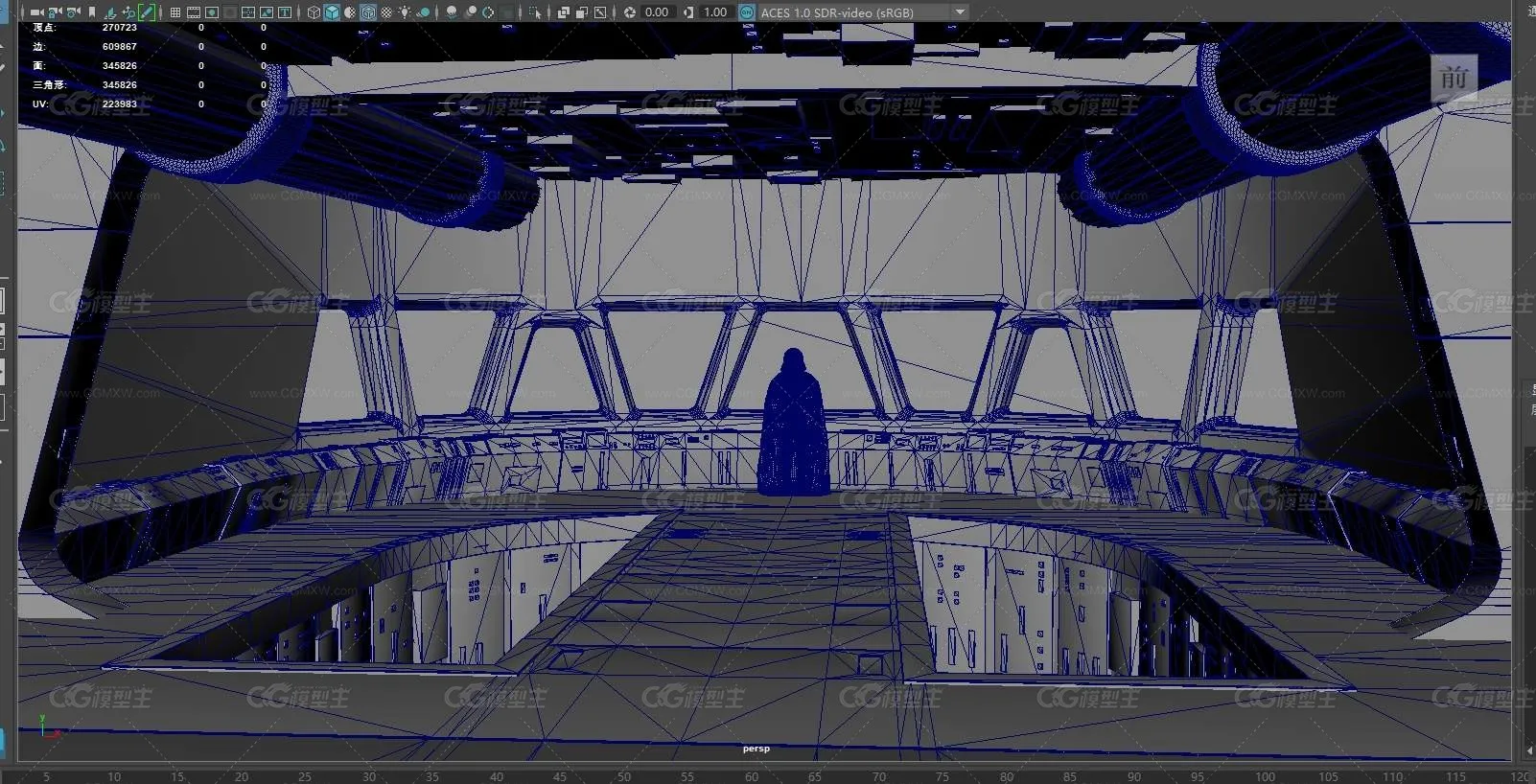
Task: Click the Gamma reset icon
Action: click(688, 12)
